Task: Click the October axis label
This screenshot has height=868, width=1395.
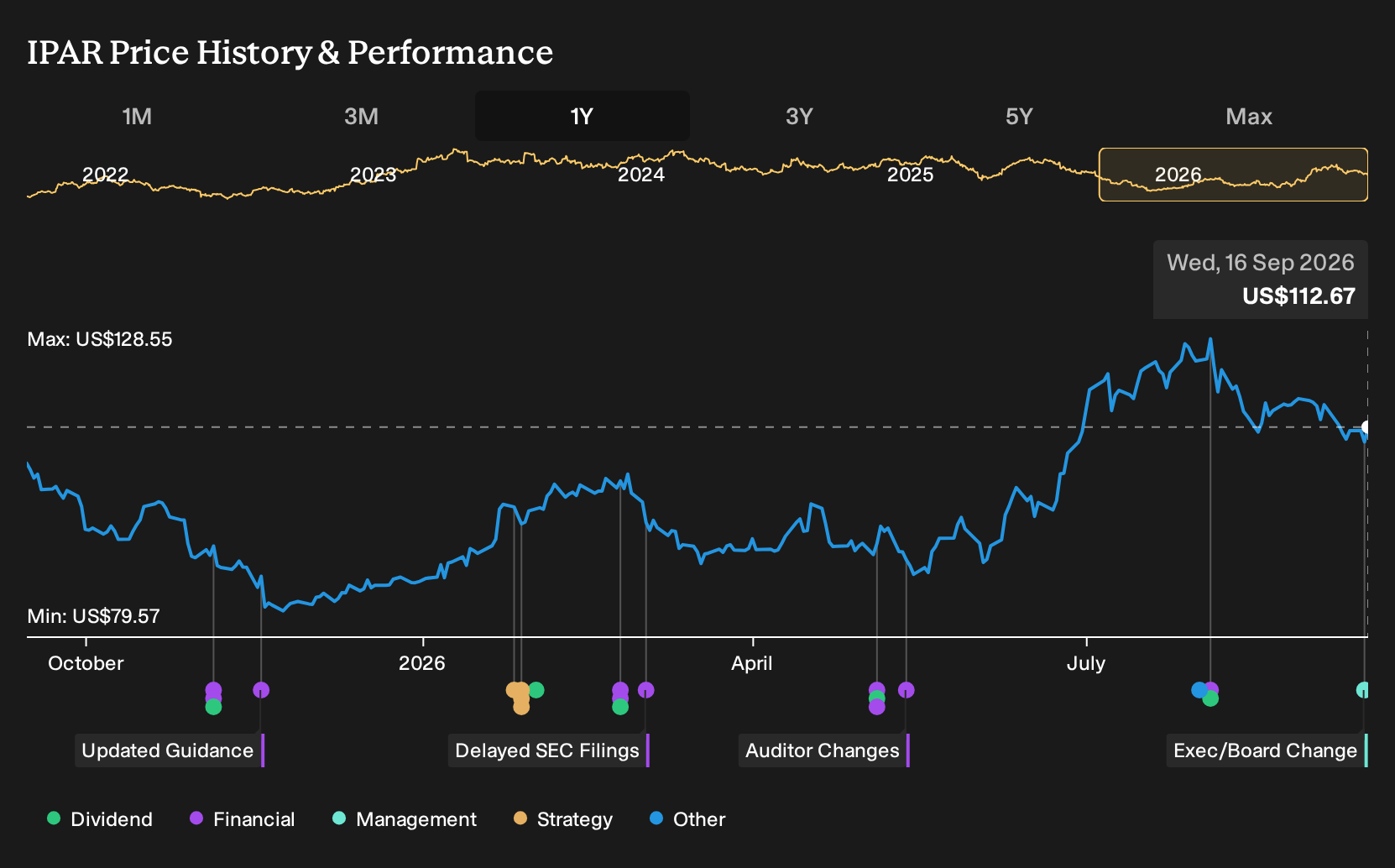Action: click(x=86, y=663)
